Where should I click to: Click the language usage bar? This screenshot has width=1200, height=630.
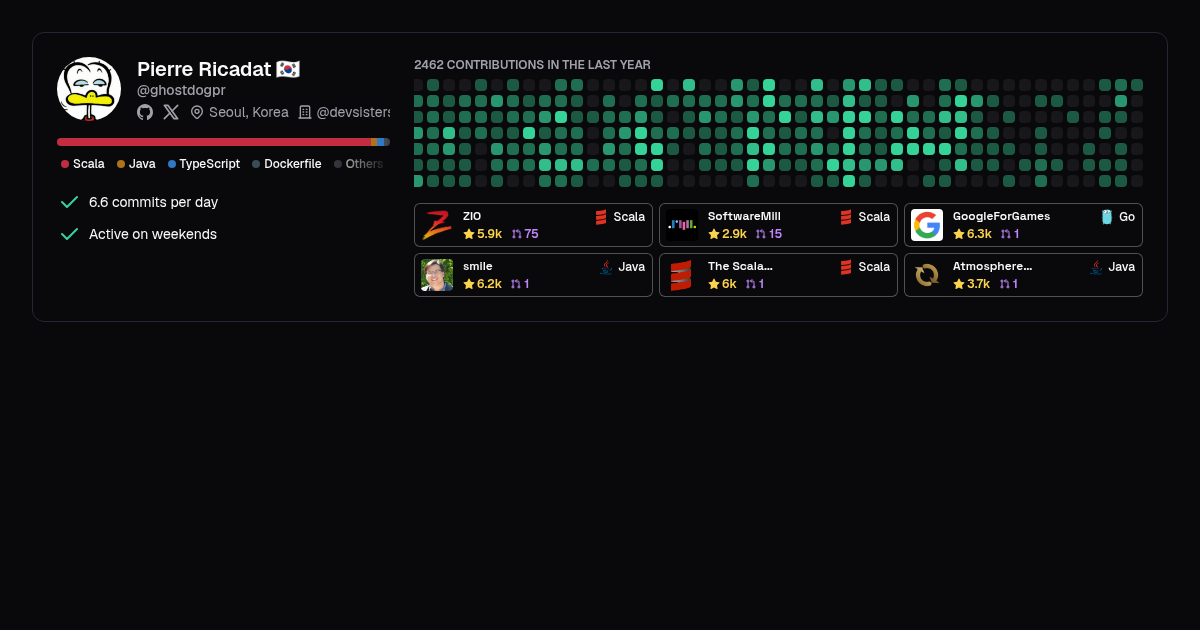223,142
